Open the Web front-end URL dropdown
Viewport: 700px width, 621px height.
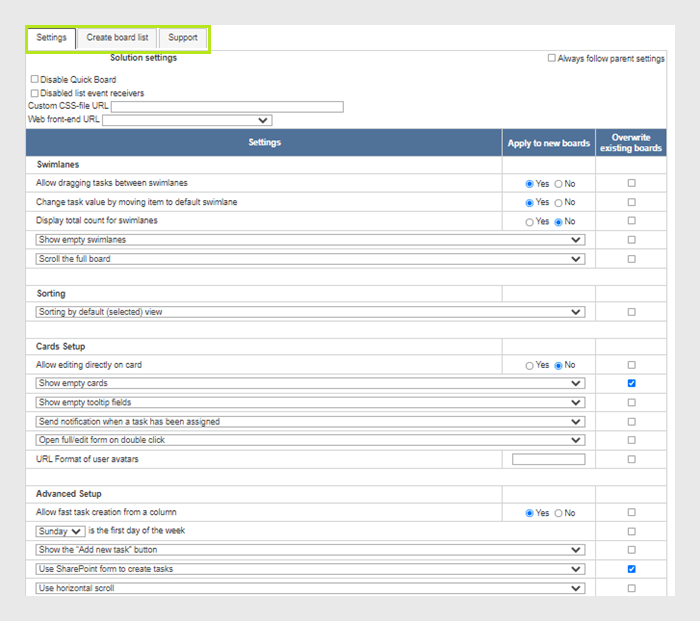[187, 120]
